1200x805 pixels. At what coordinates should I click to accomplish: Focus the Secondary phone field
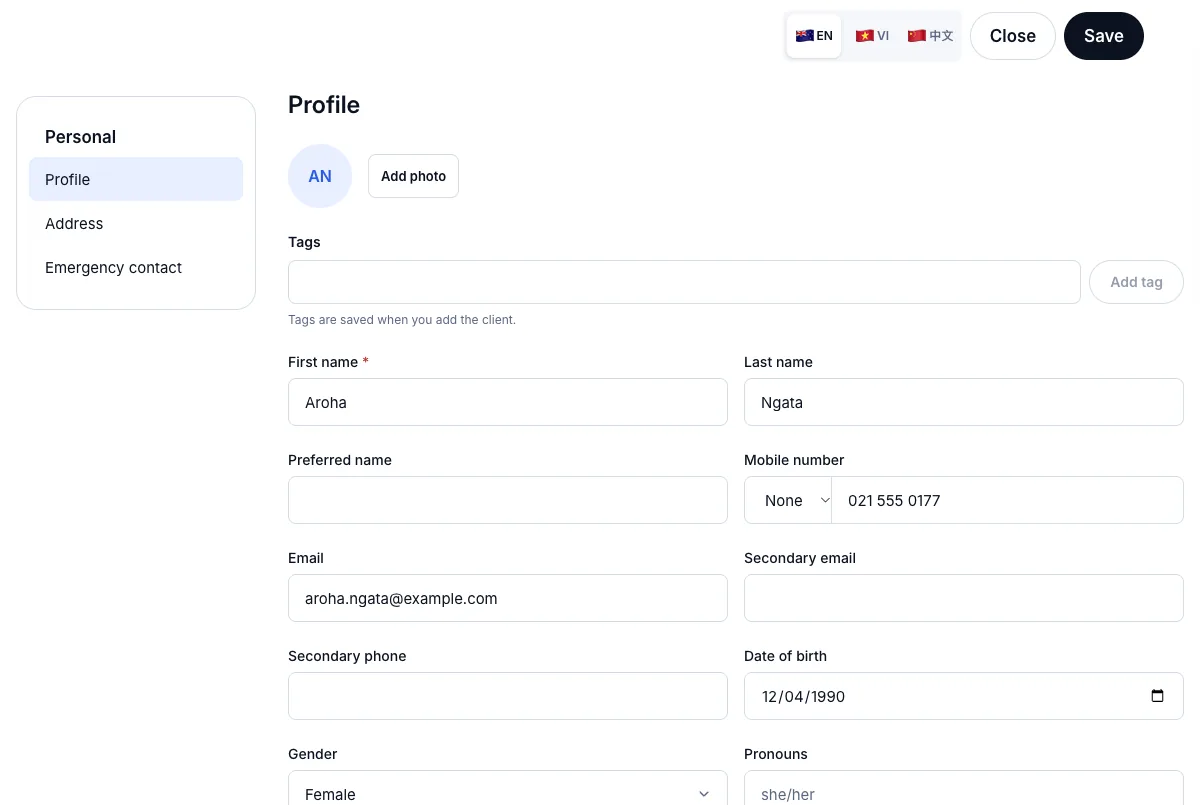click(508, 696)
